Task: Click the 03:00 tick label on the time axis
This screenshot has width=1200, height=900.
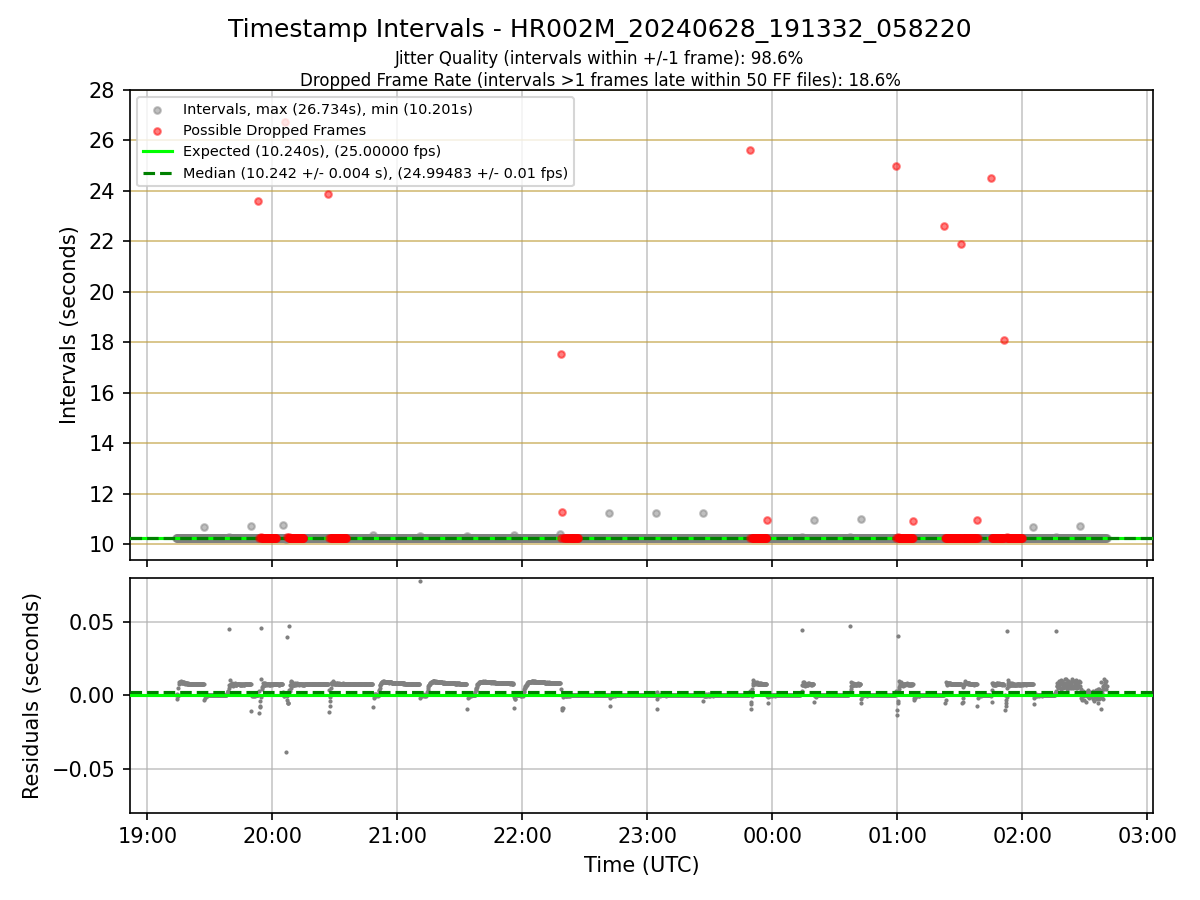Action: pos(1147,834)
